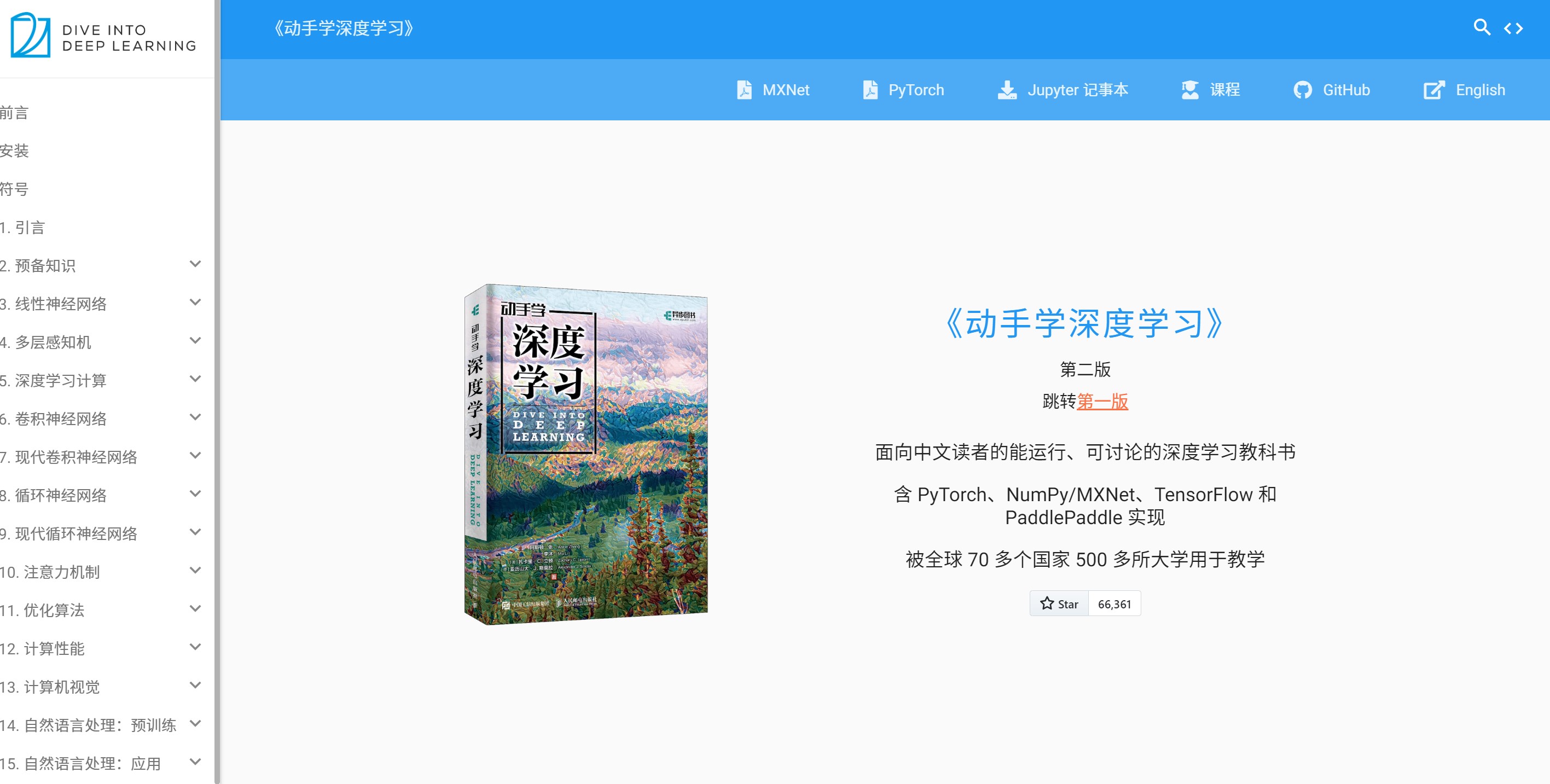Switch to the English version

[x=1465, y=90]
